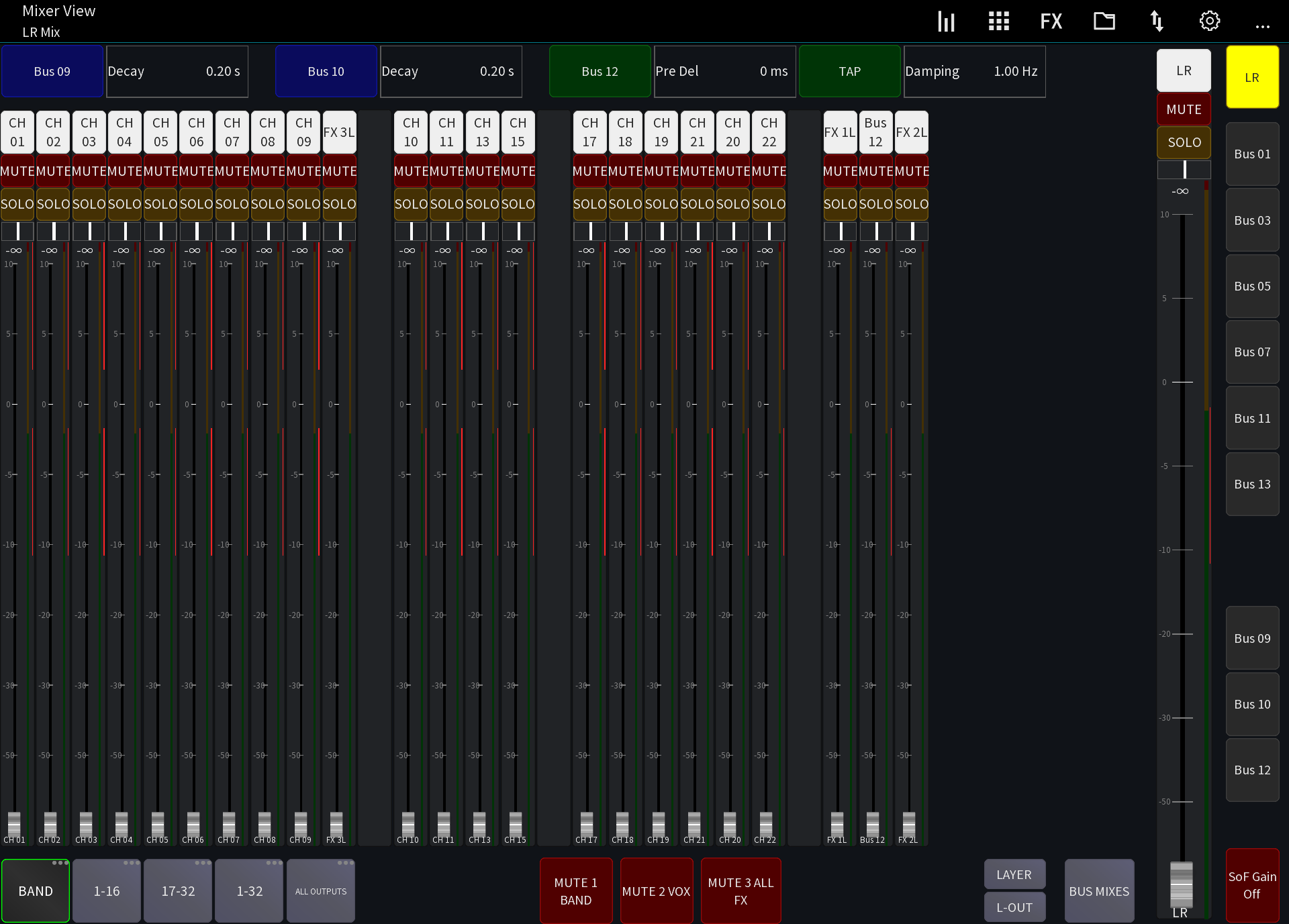
Task: Open the settings gear
Action: [x=1210, y=21]
